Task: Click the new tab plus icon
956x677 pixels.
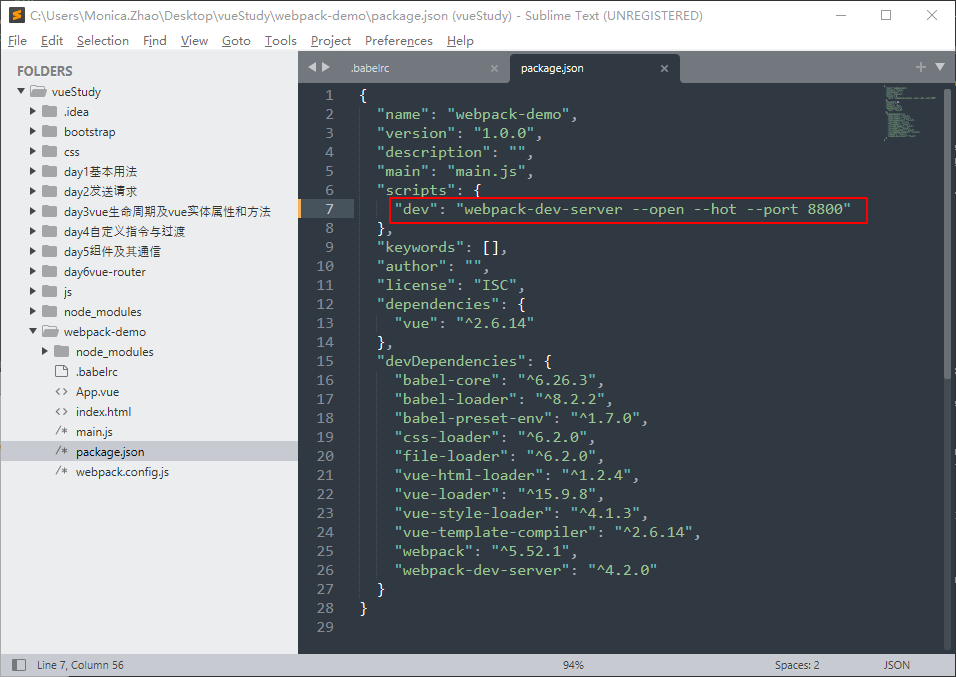Action: 921,67
